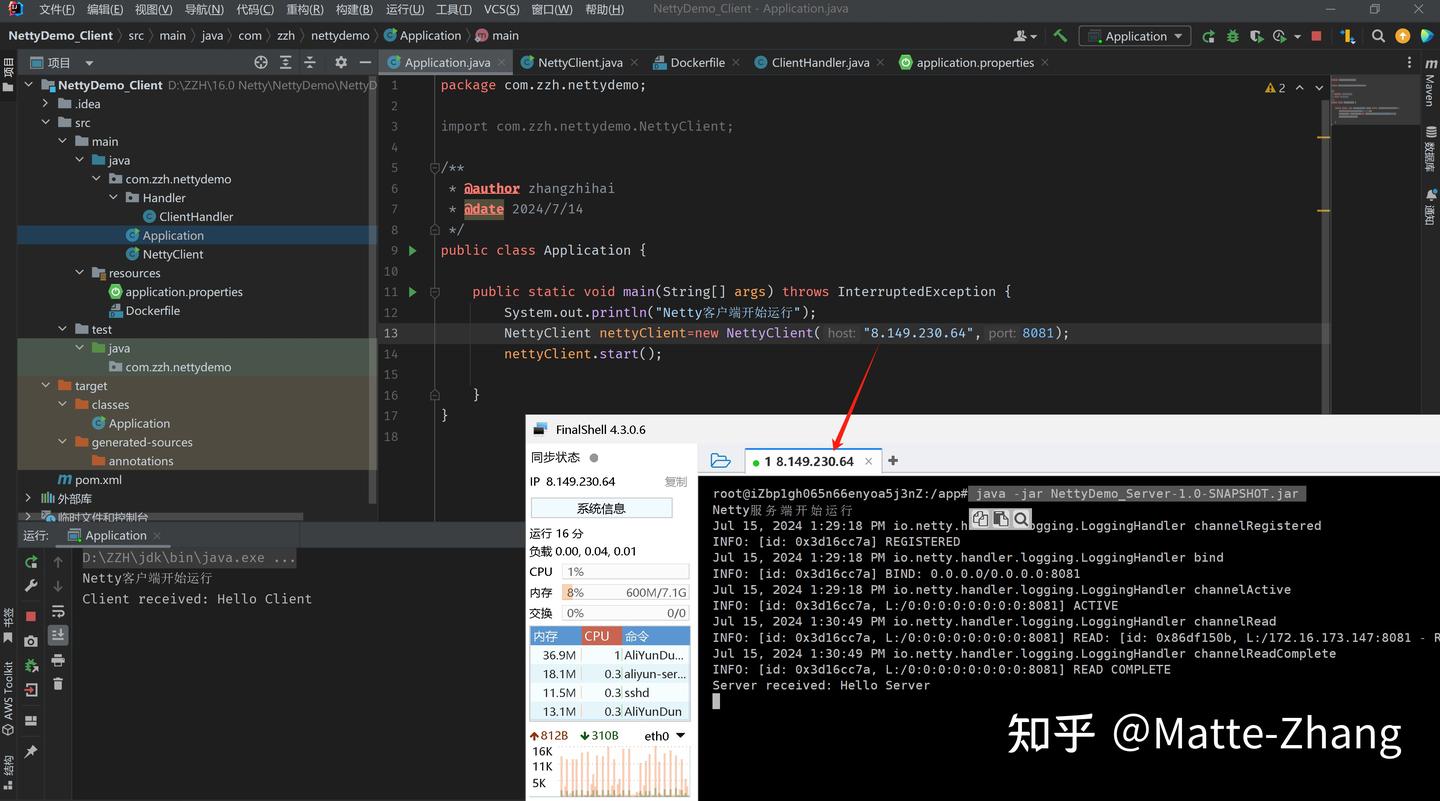The image size is (1440, 801).
Task: Click the Debug bug icon in top toolbar
Action: 1232,36
